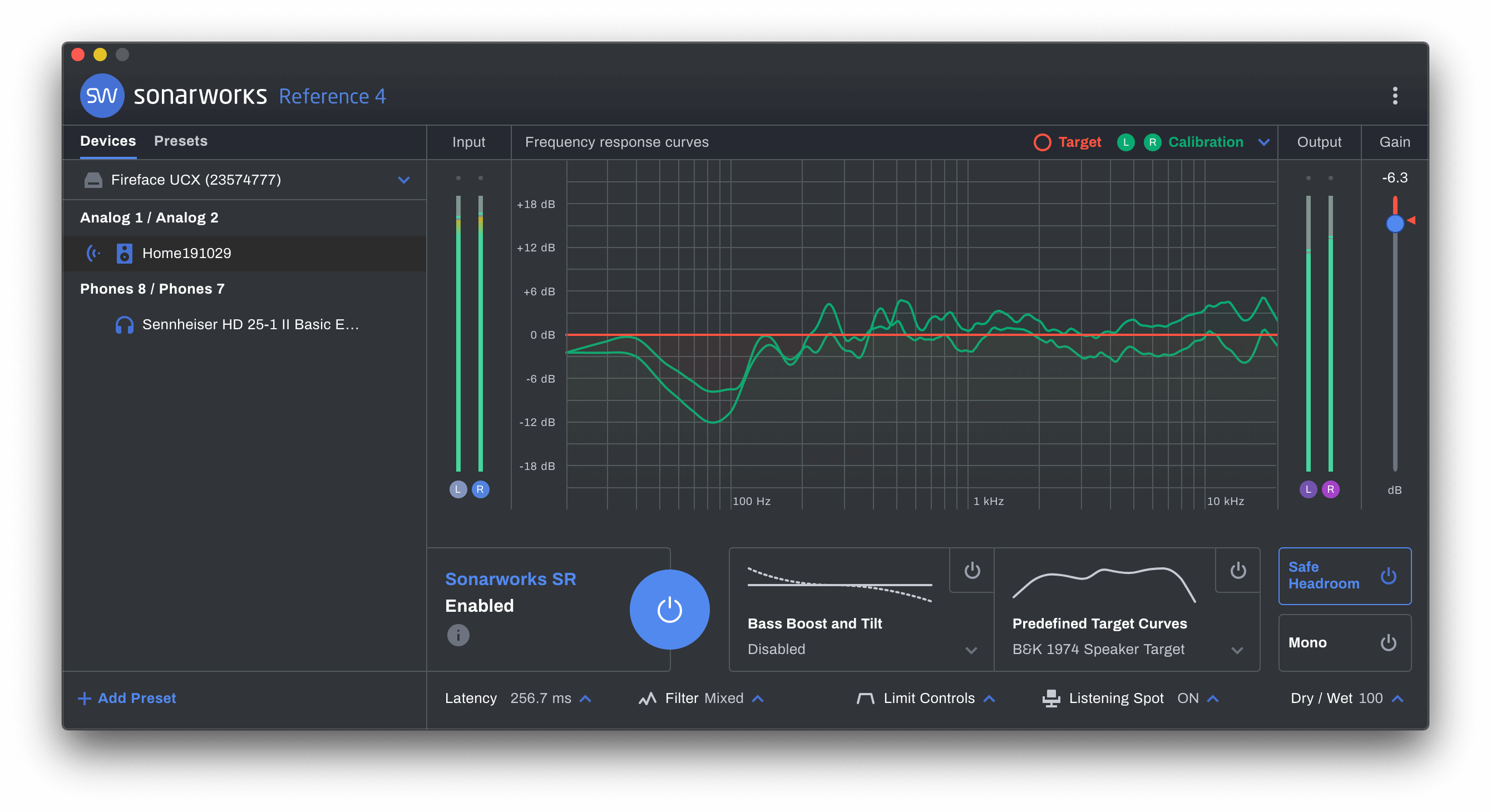1491x812 pixels.
Task: Click the output L channel badge
Action: (x=1308, y=489)
